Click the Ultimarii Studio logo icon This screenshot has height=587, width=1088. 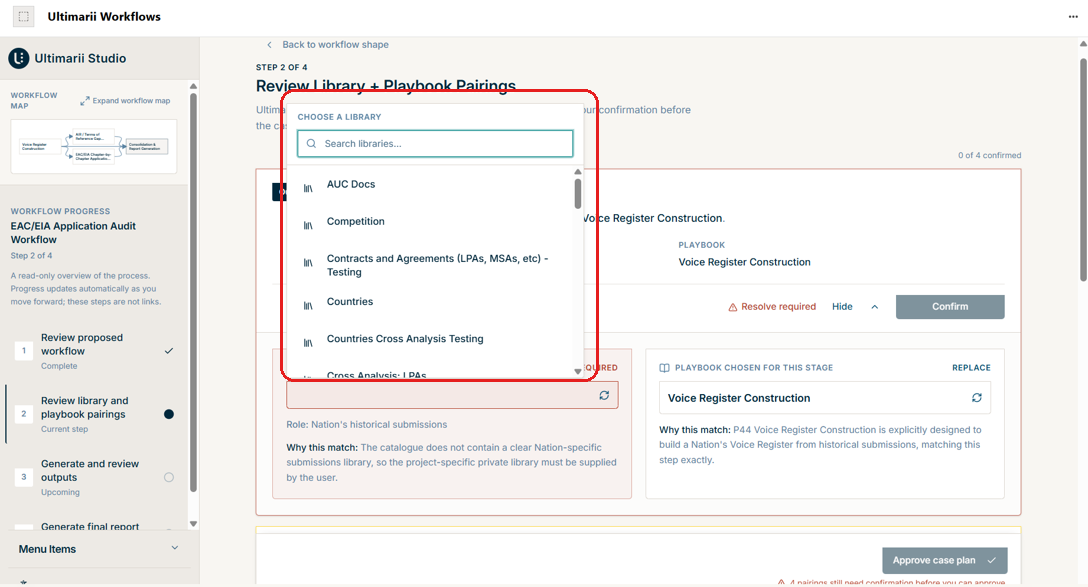19,58
